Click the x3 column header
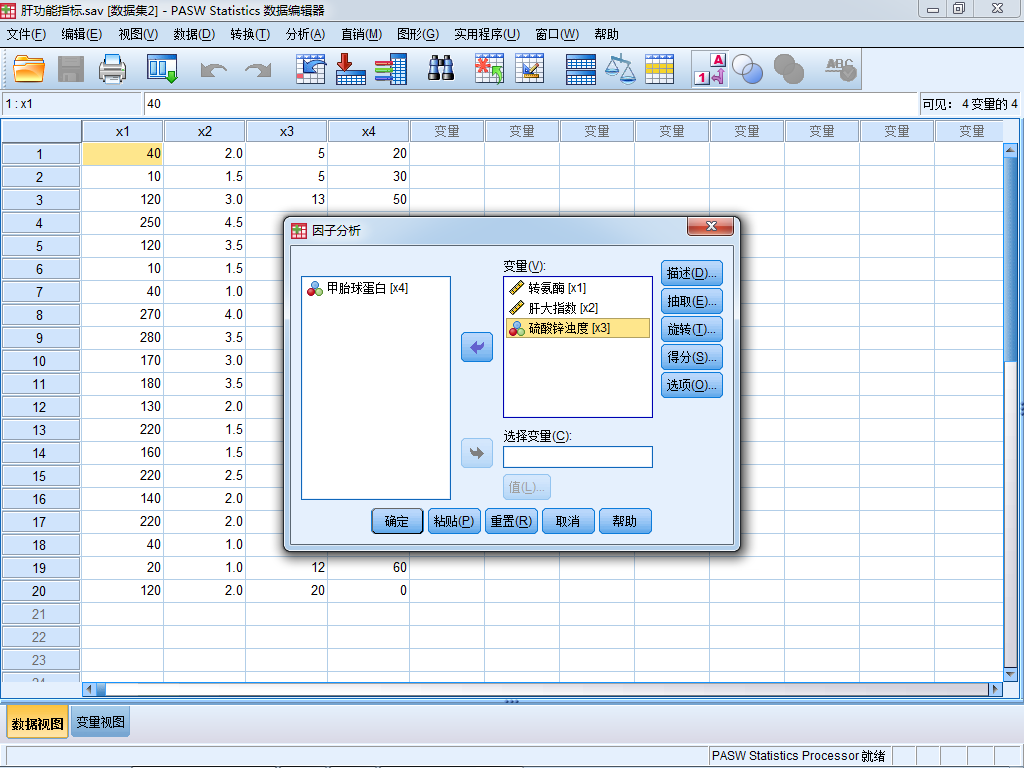The image size is (1024, 768). pos(287,131)
